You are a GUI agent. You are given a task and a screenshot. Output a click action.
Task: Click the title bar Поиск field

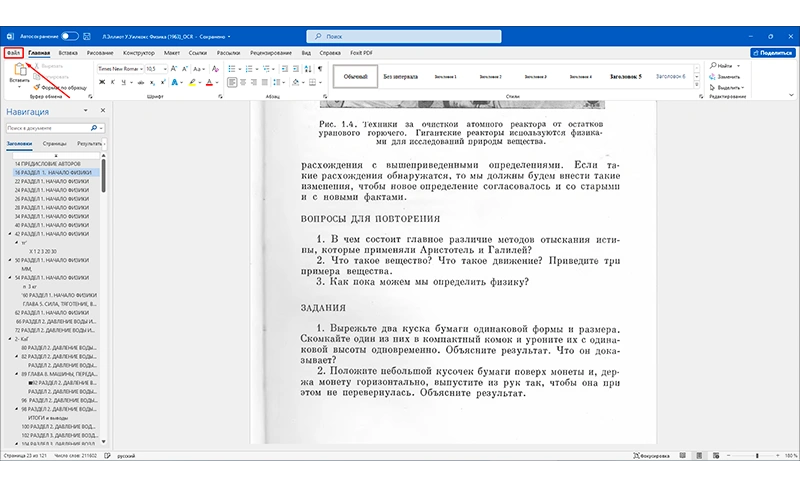pyautogui.click(x=404, y=36)
